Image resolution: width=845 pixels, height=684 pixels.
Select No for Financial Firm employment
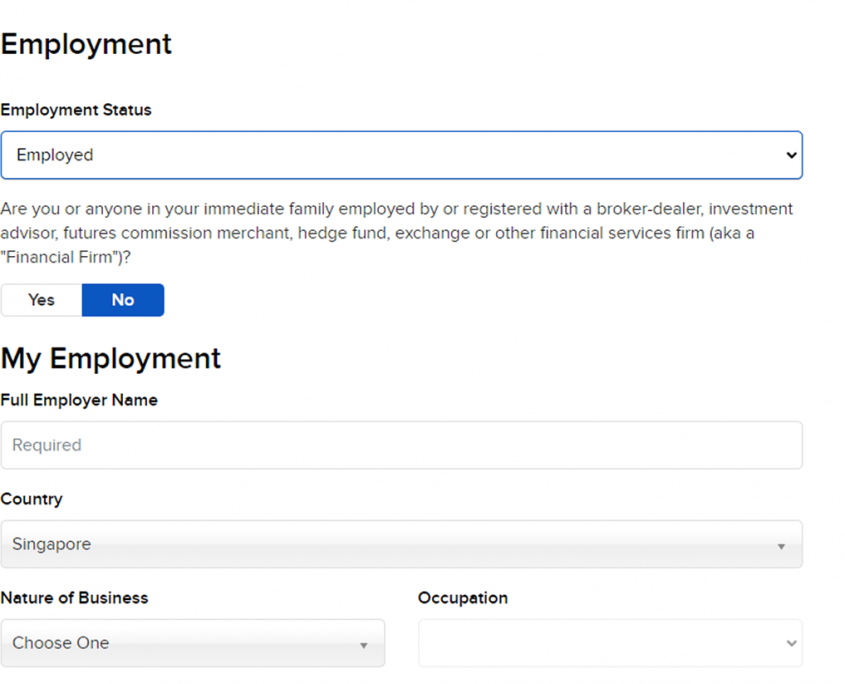[x=123, y=300]
